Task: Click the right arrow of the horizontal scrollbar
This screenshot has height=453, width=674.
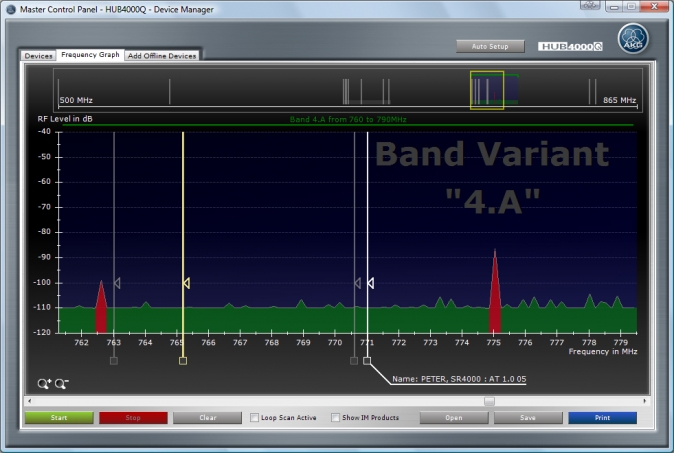Action: [644, 401]
